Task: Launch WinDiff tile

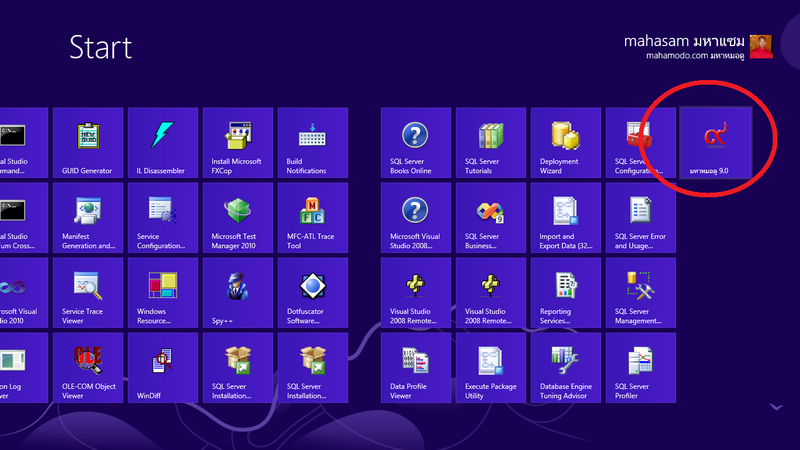Action: click(163, 368)
